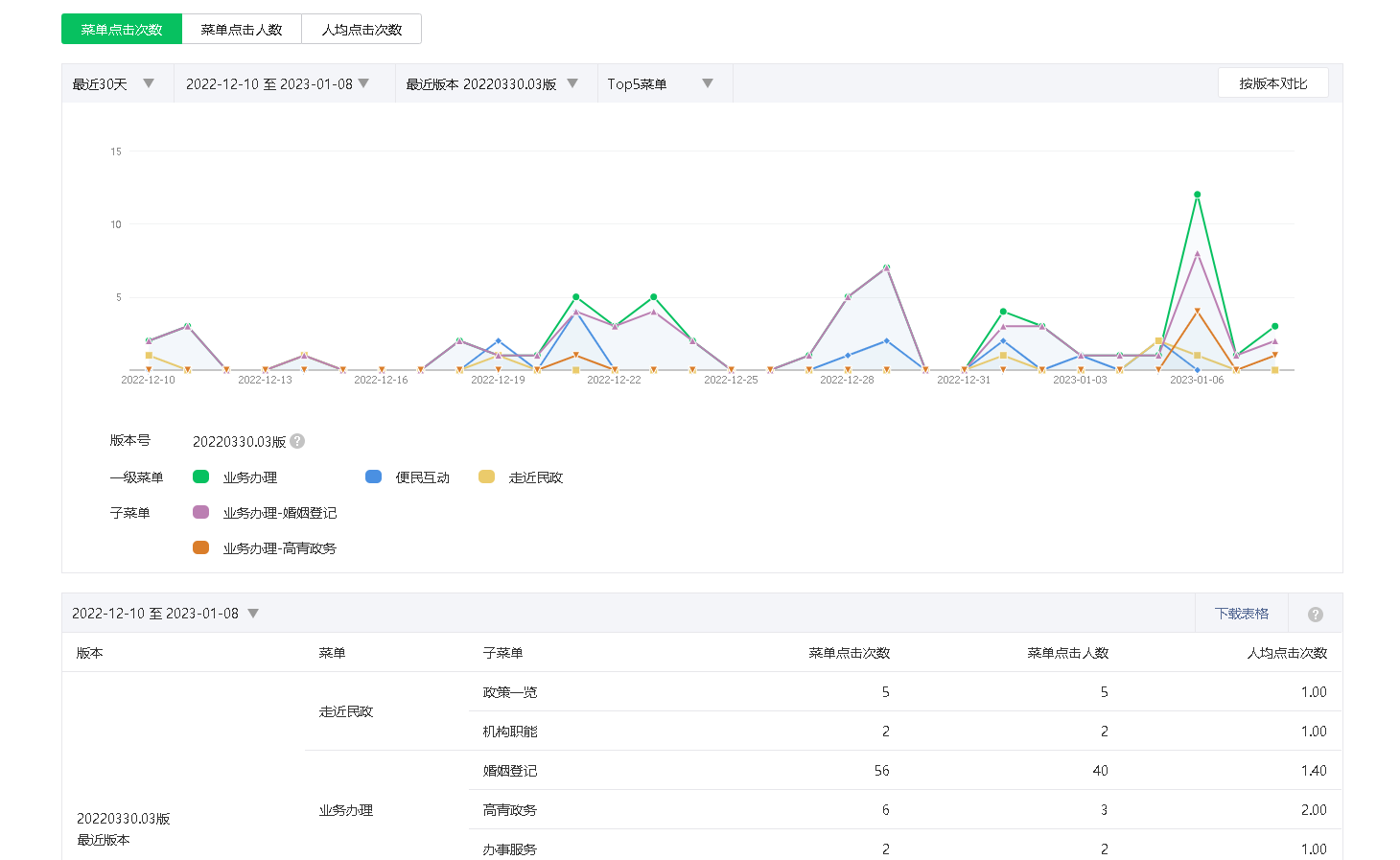Open the Top5菜单 dropdown
1400x860 pixels.
660,84
